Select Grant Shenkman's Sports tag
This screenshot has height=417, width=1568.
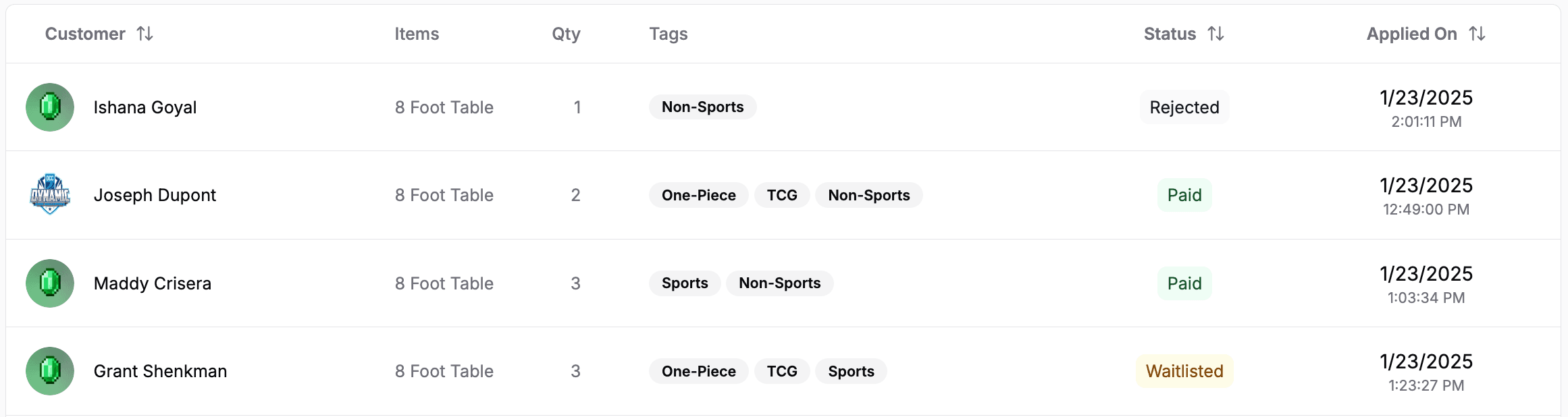click(851, 371)
